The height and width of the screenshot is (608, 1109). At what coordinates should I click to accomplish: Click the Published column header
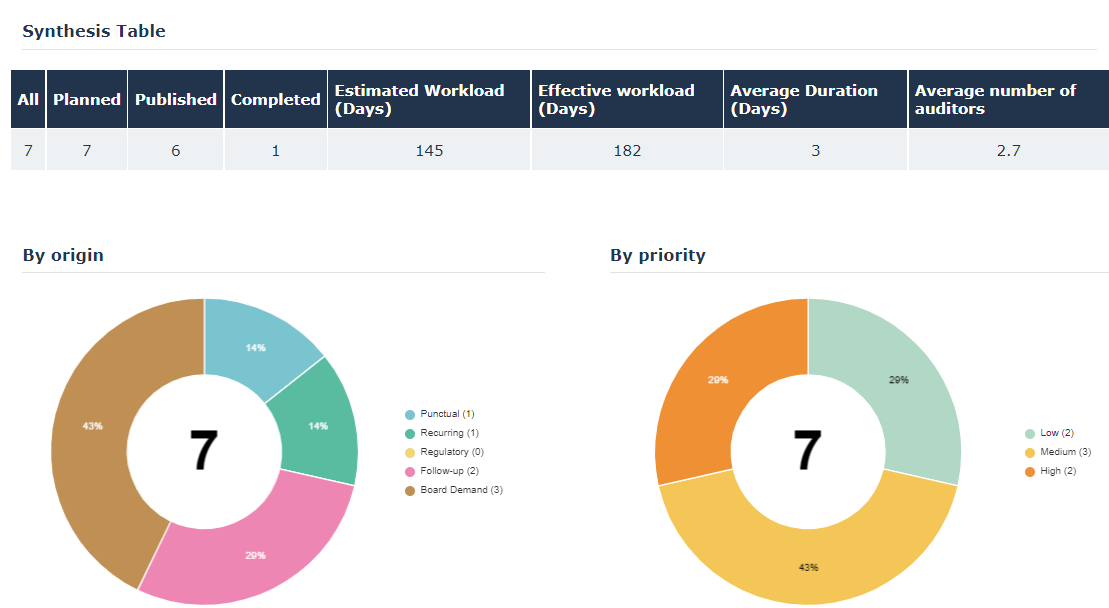coord(176,99)
